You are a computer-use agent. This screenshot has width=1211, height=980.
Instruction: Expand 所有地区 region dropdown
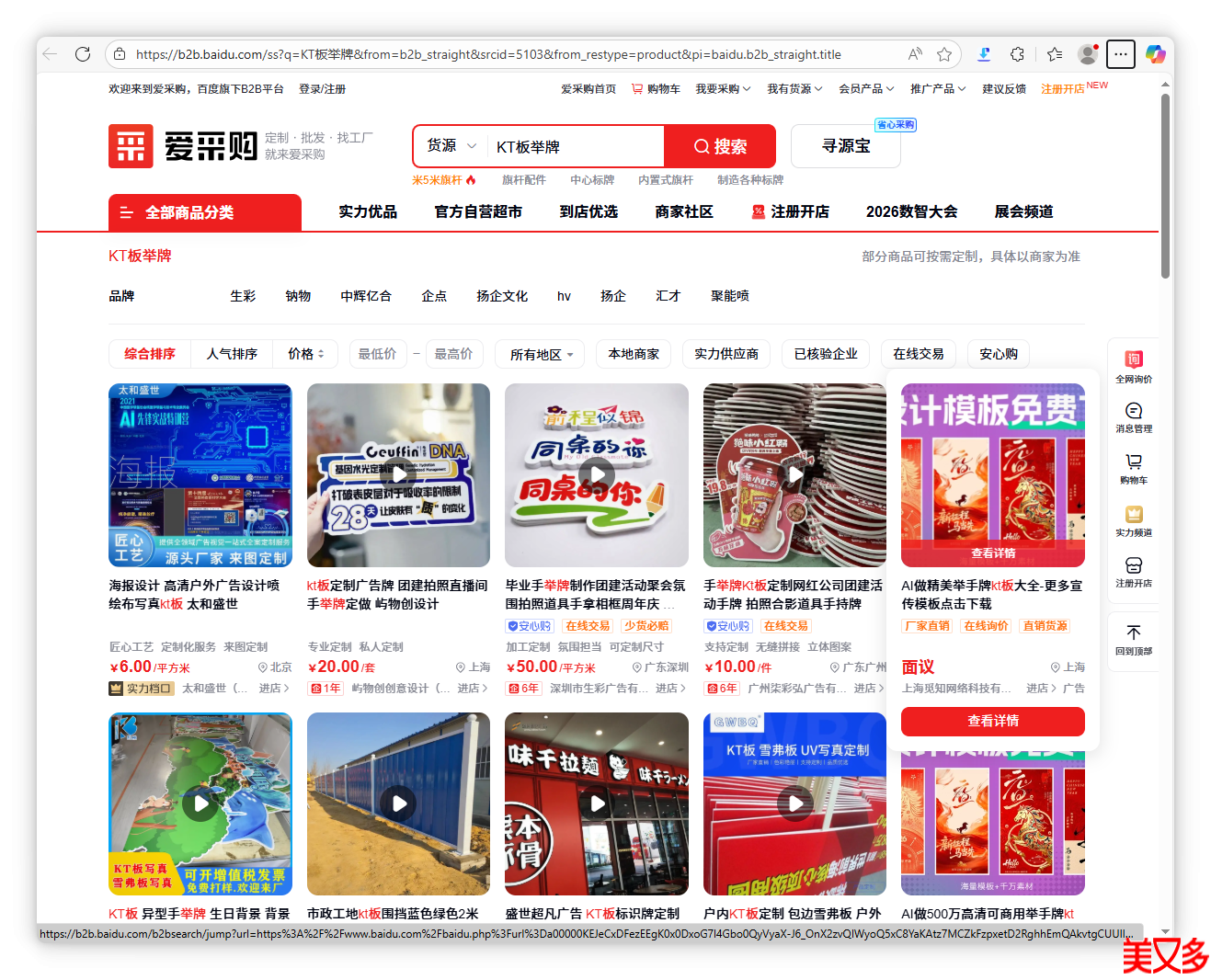[x=542, y=355]
